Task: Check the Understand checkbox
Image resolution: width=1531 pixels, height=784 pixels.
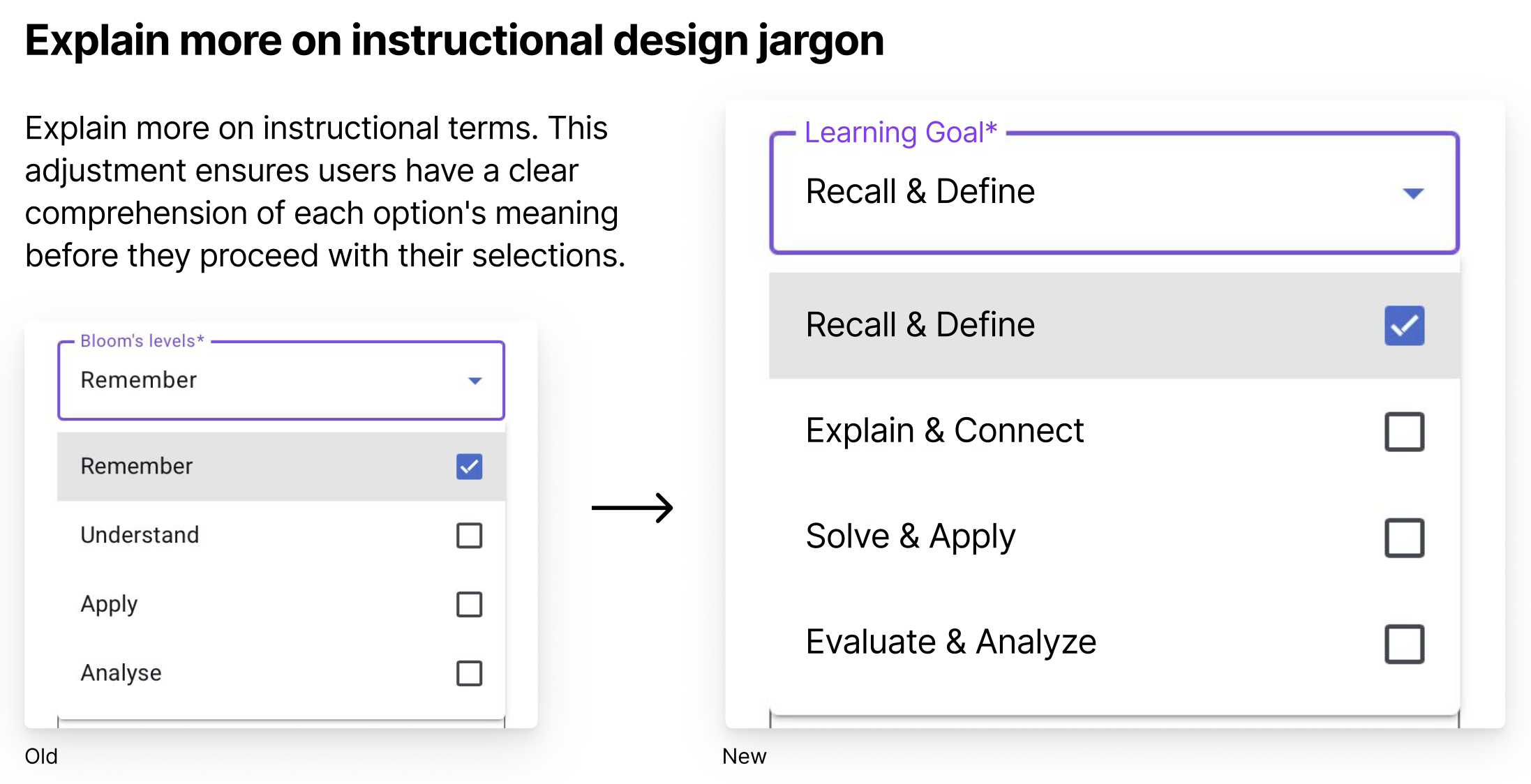Action: [469, 536]
